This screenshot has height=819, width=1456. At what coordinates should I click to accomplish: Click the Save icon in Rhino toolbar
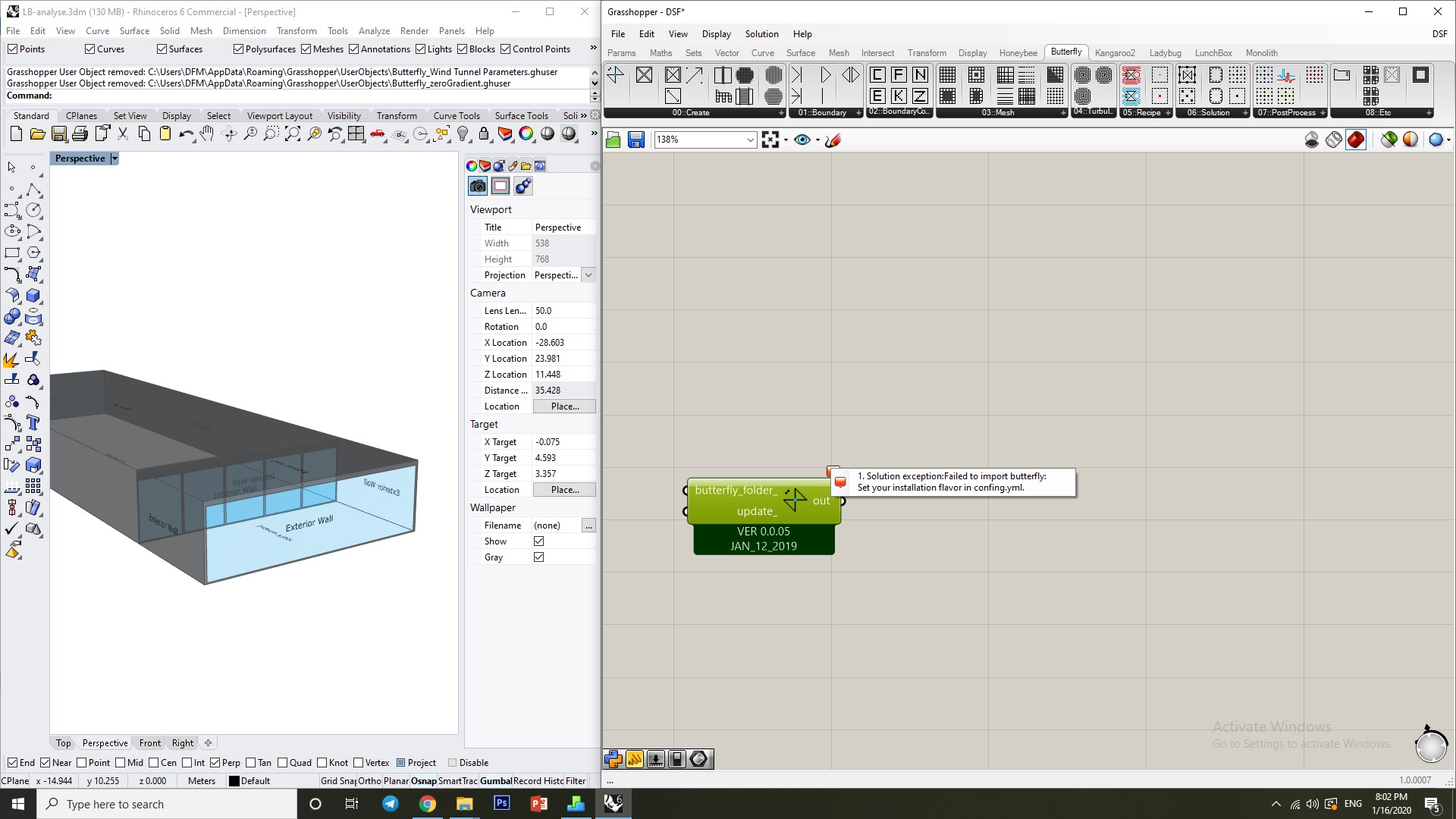[x=59, y=134]
